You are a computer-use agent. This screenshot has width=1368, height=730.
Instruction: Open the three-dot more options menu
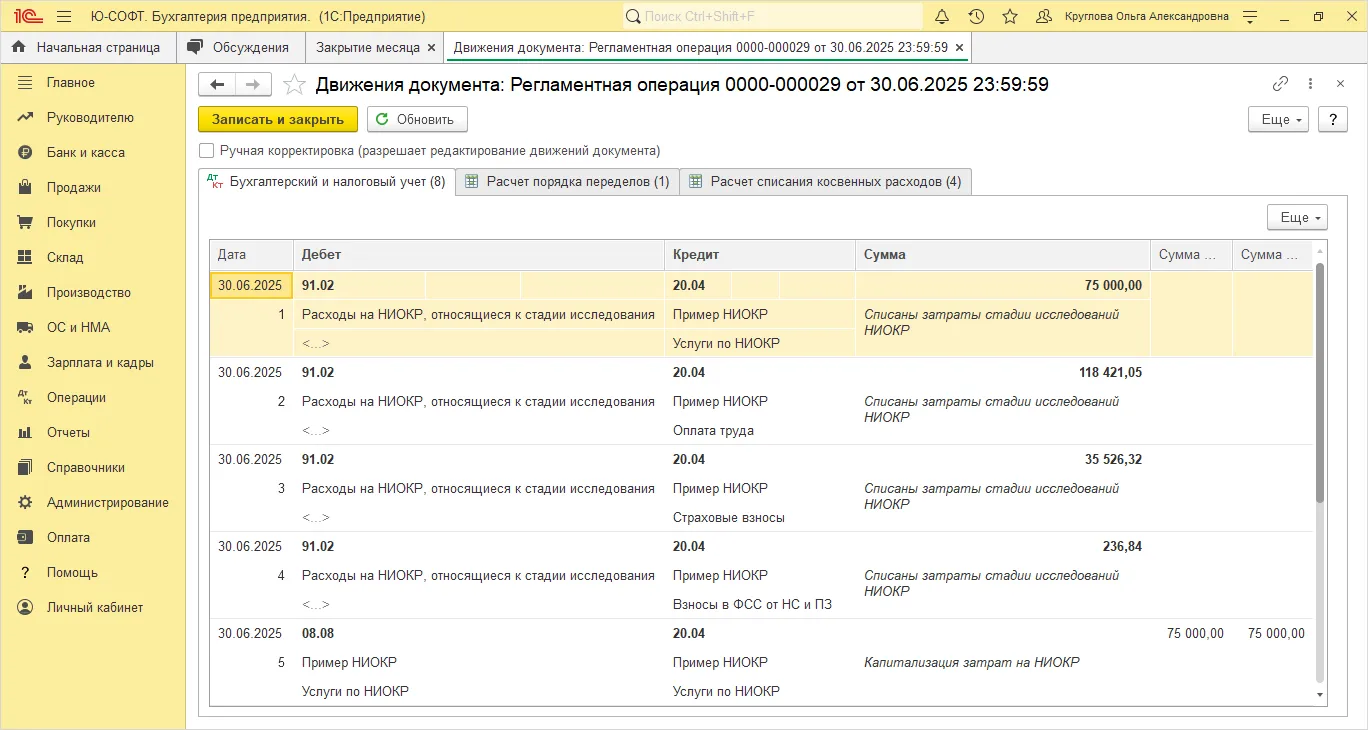click(1310, 84)
